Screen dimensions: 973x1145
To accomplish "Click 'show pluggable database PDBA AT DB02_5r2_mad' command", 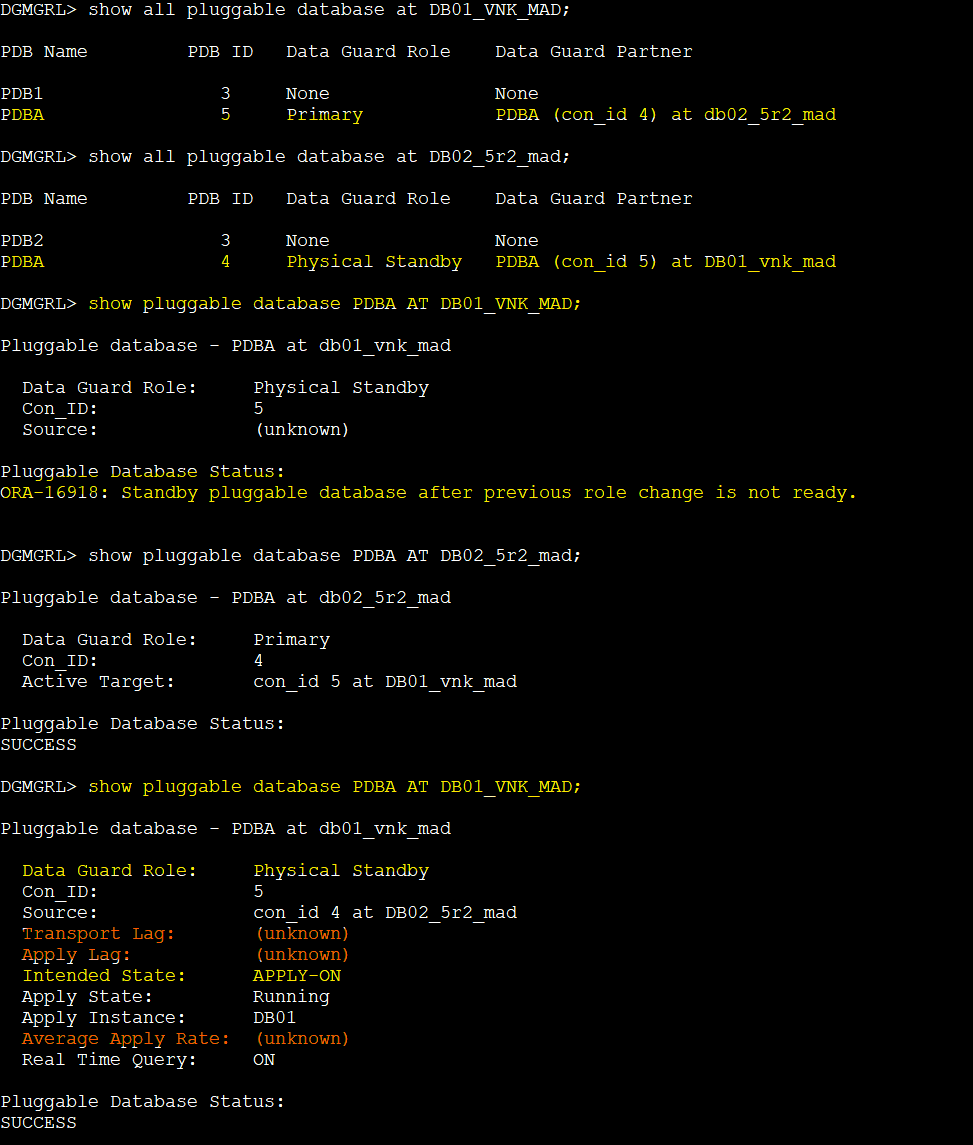I will (x=335, y=556).
